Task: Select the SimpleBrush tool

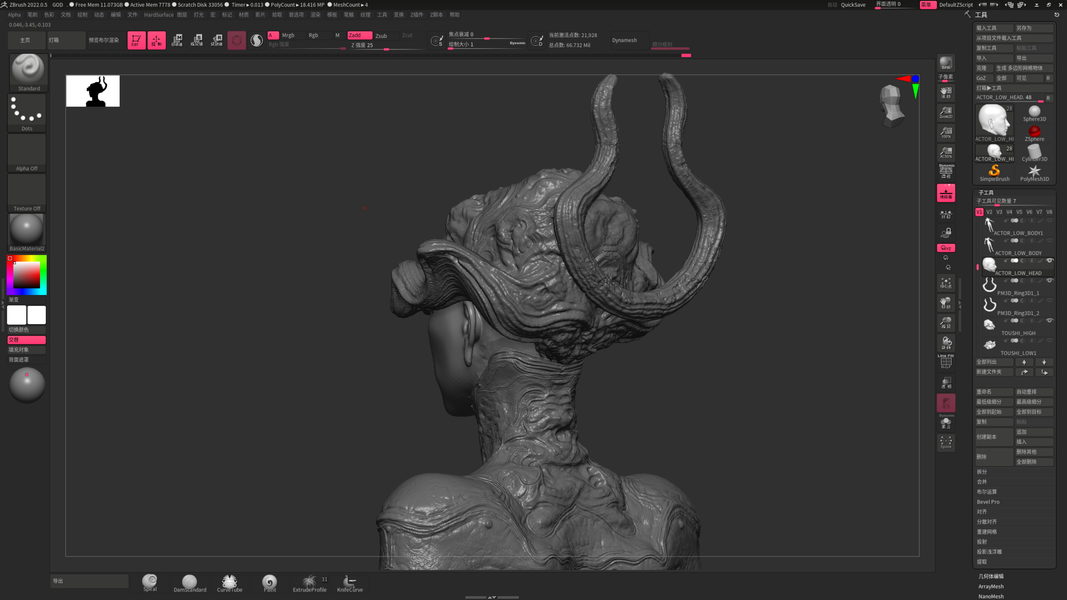Action: 994,173
